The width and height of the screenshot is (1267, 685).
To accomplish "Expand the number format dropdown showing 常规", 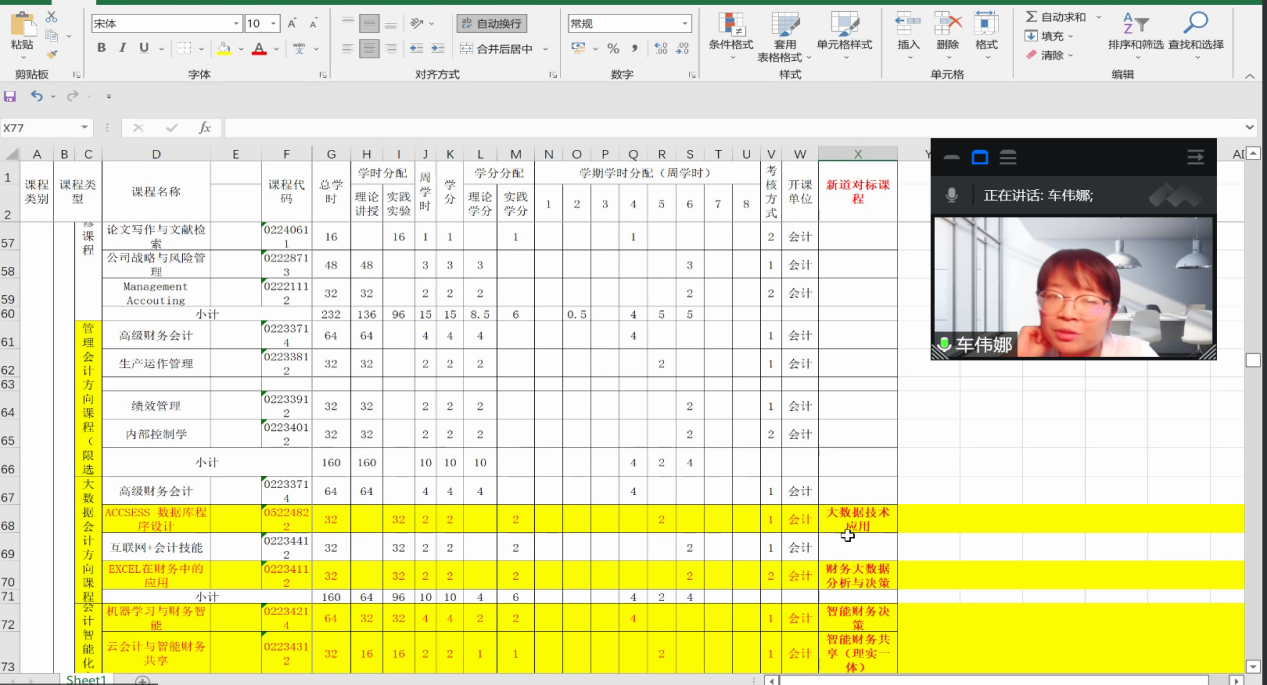I will [685, 23].
